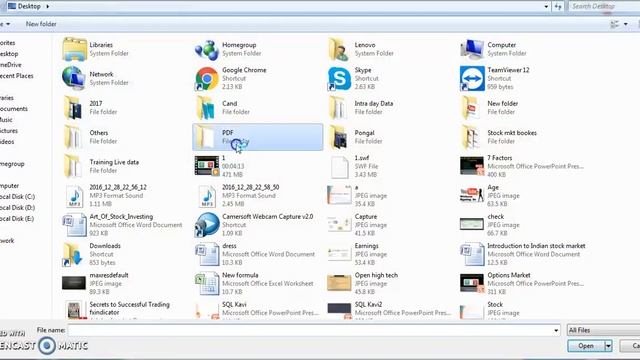Image resolution: width=640 pixels, height=360 pixels.
Task: Select the 2016_12_28_22_56_12 MP3 file icon
Action: click(75, 196)
